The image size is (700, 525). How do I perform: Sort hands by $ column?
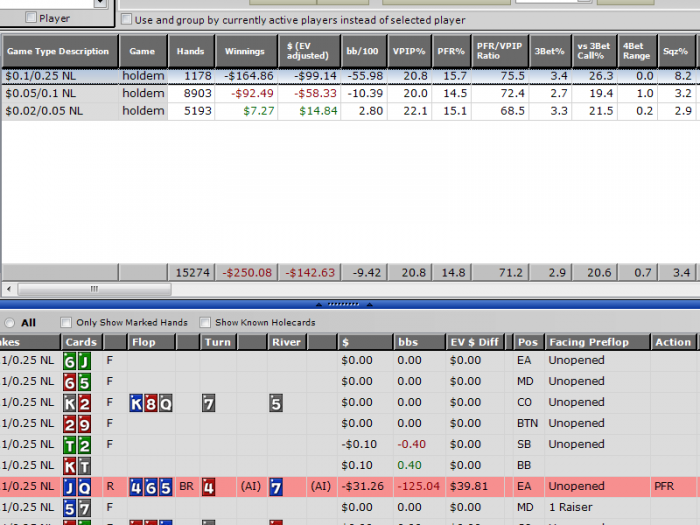coord(365,342)
